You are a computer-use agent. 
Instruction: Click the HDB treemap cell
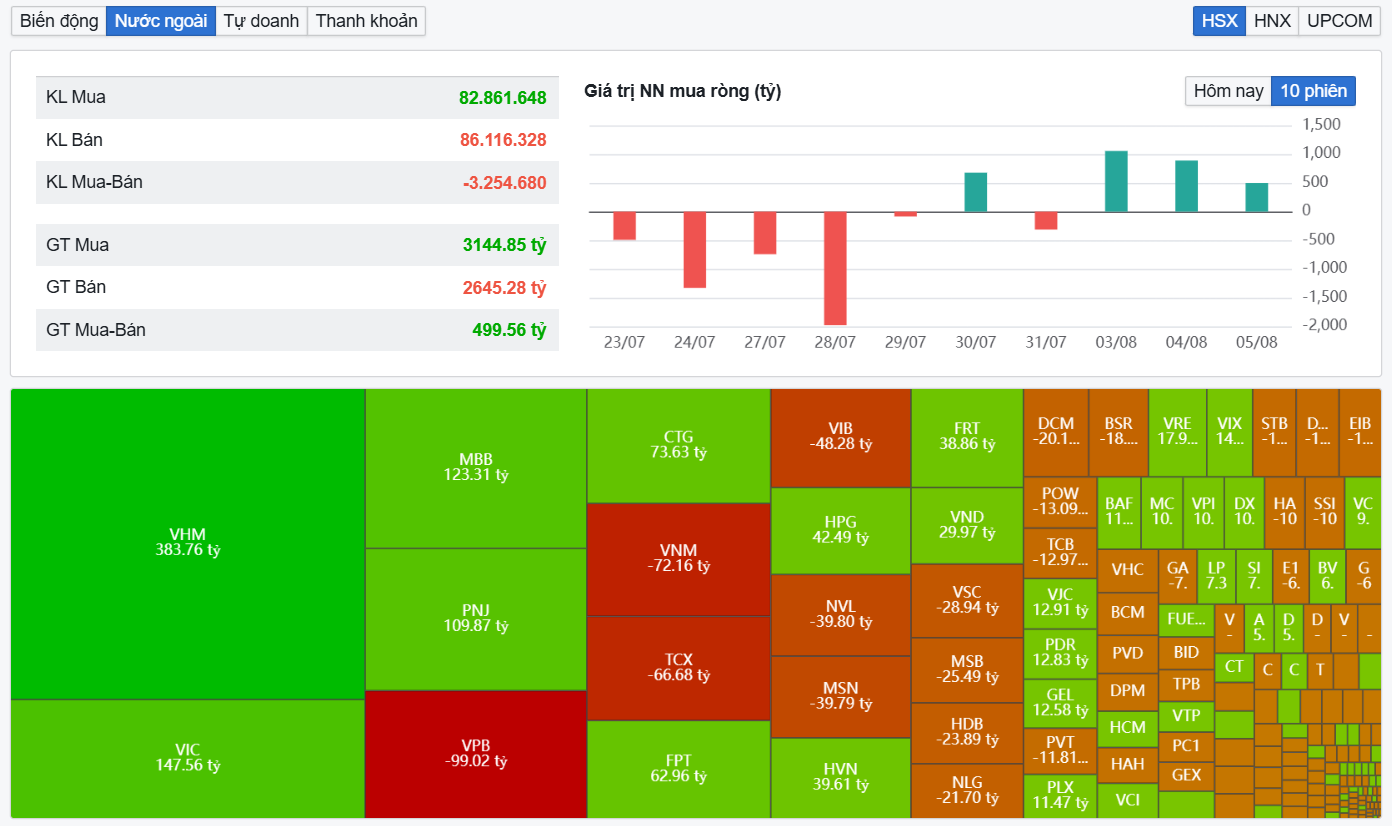[967, 732]
